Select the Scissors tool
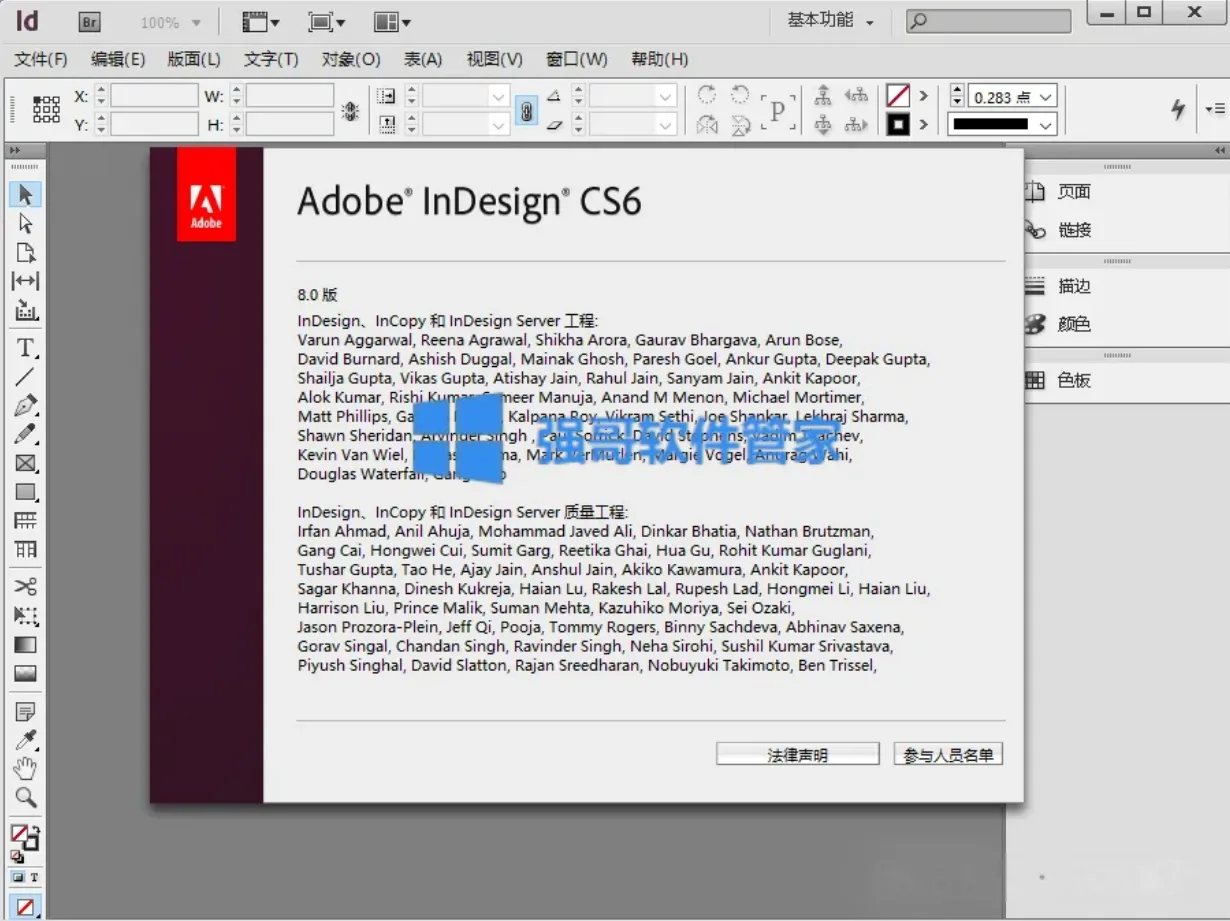The height and width of the screenshot is (921, 1230). (25, 587)
